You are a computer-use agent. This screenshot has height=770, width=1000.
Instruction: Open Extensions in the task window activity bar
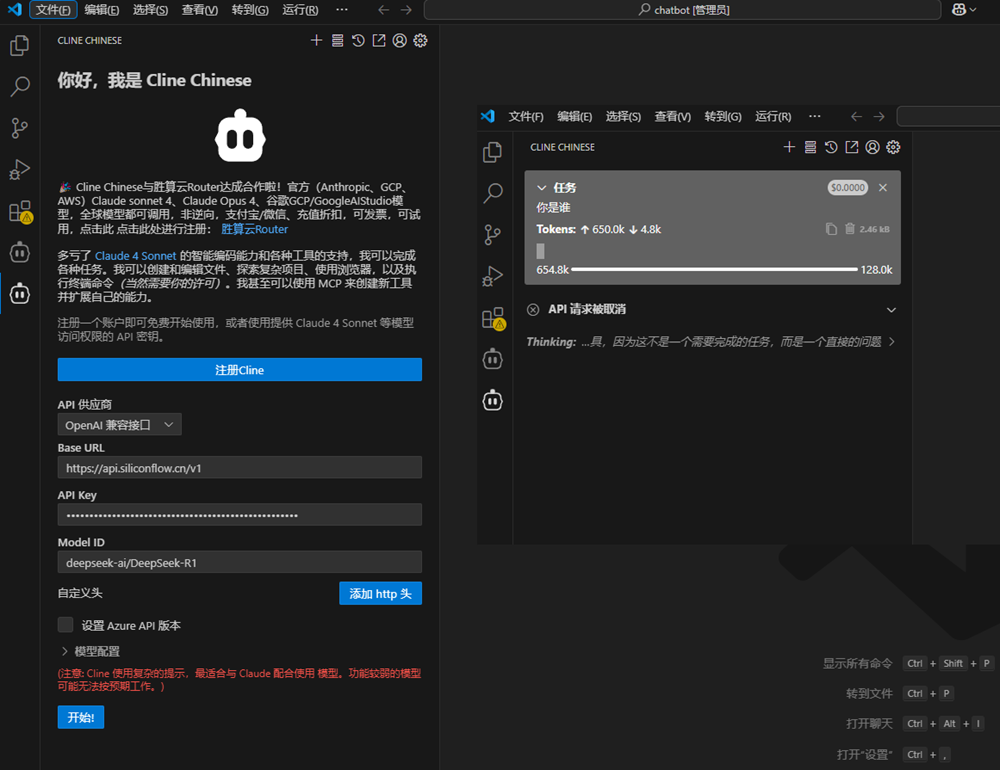pos(493,318)
